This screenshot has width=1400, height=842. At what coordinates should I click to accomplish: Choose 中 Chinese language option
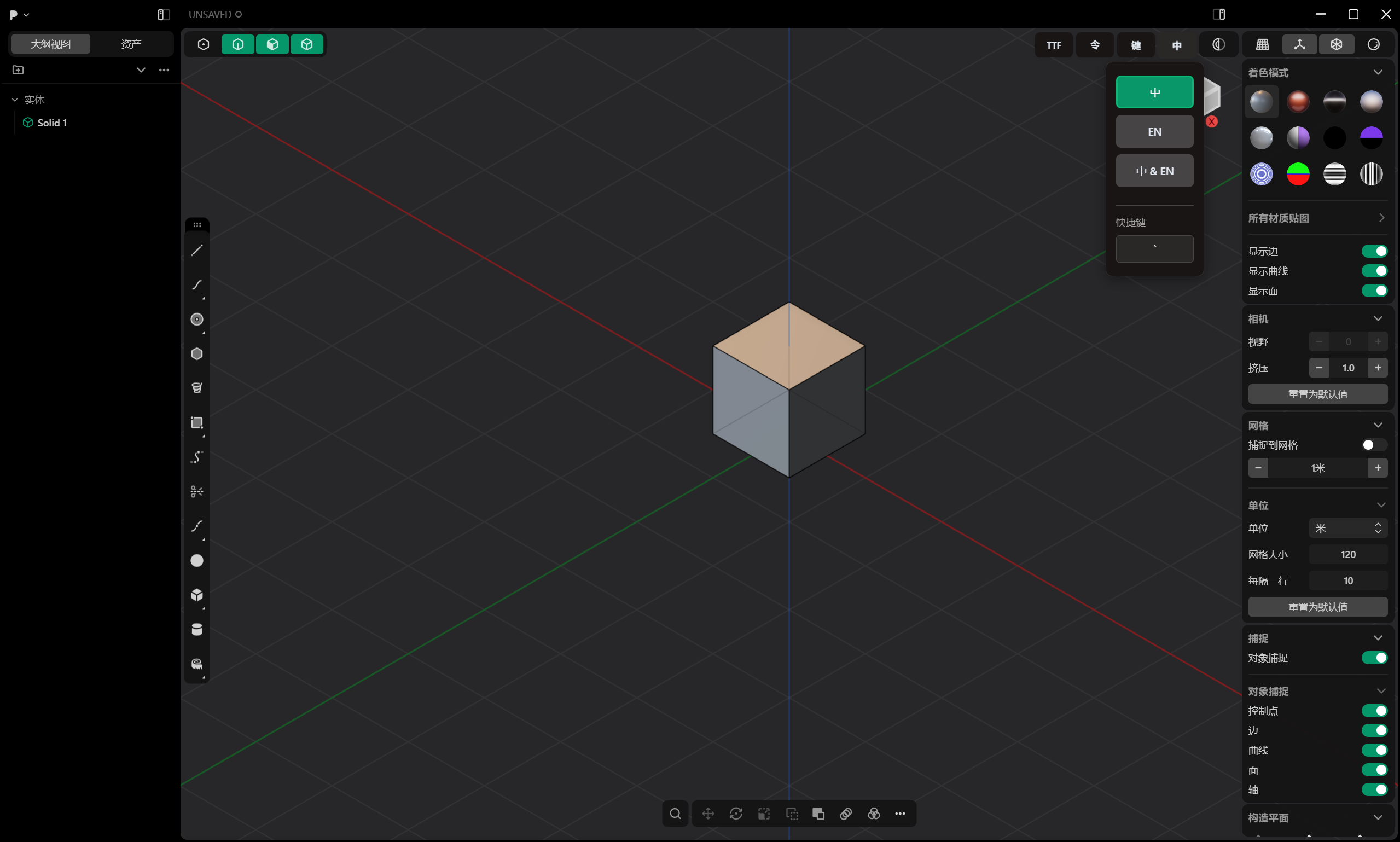pos(1154,92)
